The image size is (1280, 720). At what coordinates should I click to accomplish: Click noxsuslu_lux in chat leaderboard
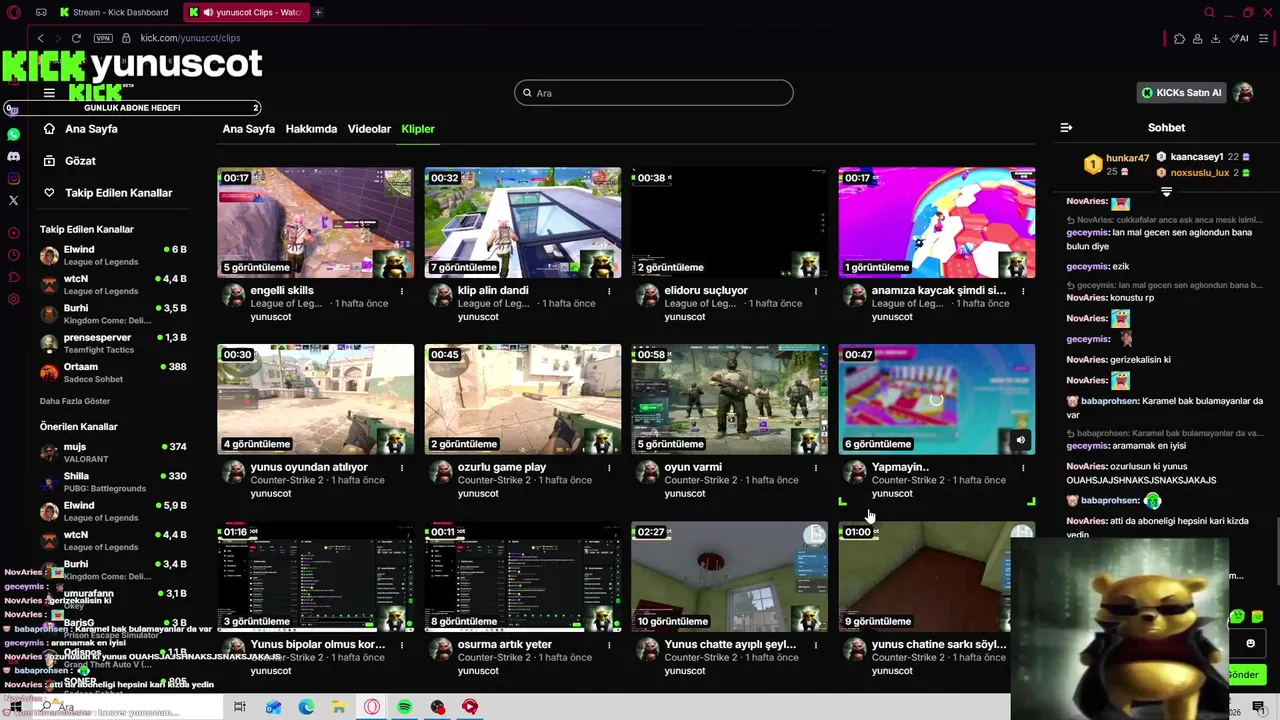[x=1200, y=173]
